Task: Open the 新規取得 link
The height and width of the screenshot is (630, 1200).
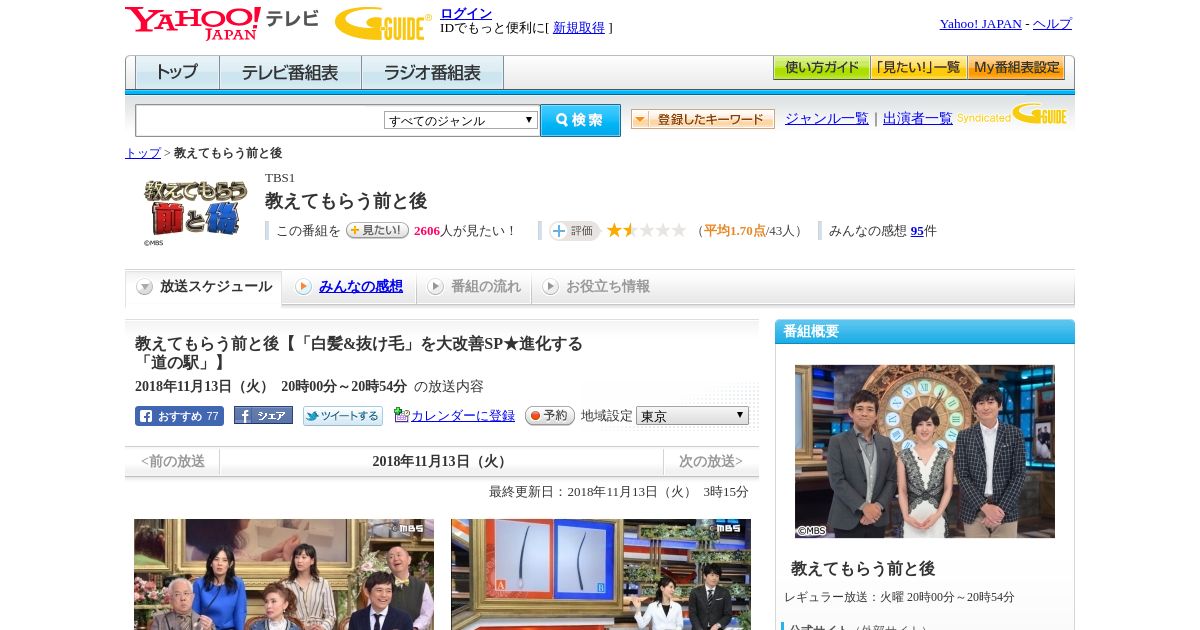Action: (579, 27)
